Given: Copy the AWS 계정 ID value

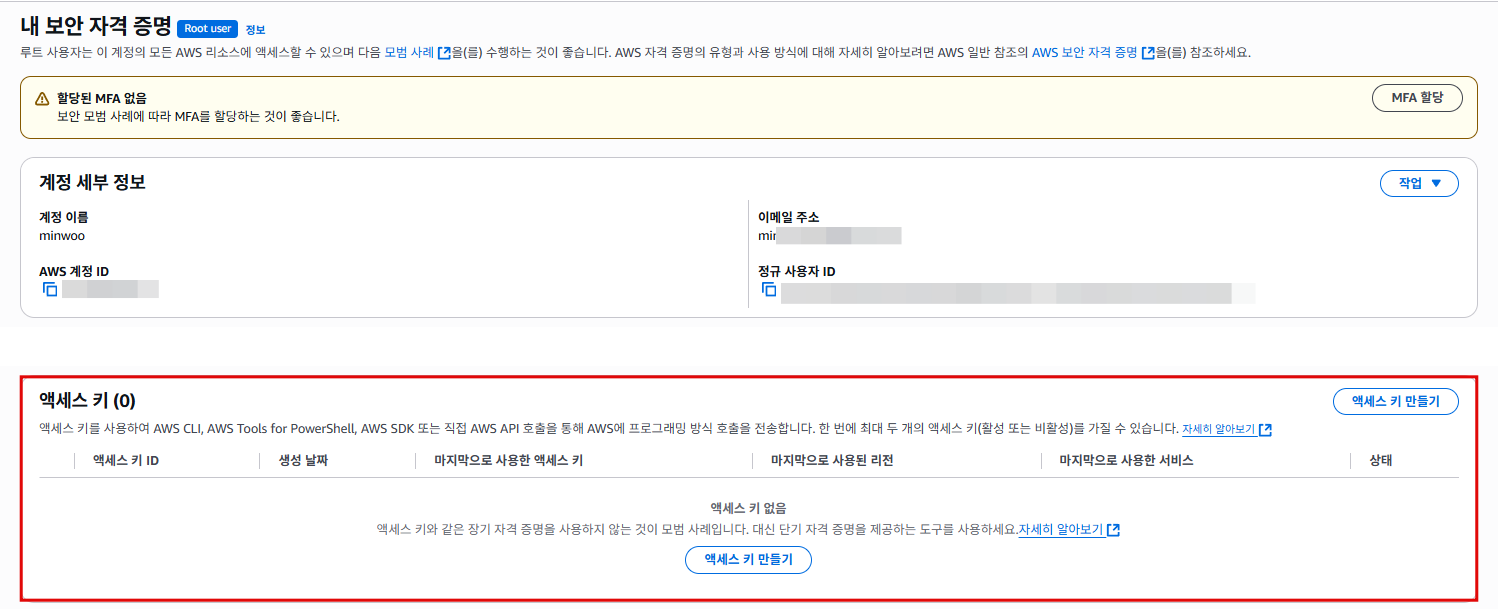Looking at the screenshot, I should pos(50,290).
